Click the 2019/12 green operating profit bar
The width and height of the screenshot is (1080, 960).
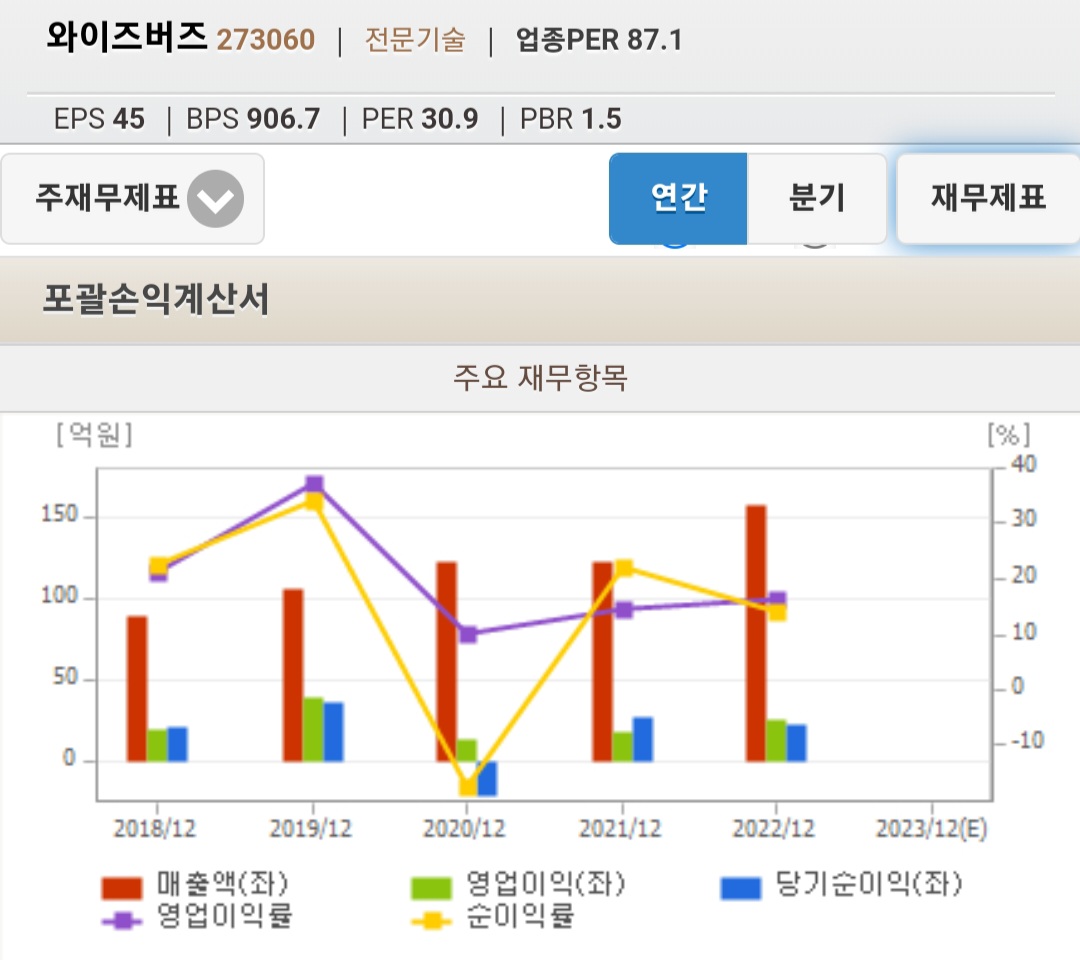pyautogui.click(x=313, y=730)
